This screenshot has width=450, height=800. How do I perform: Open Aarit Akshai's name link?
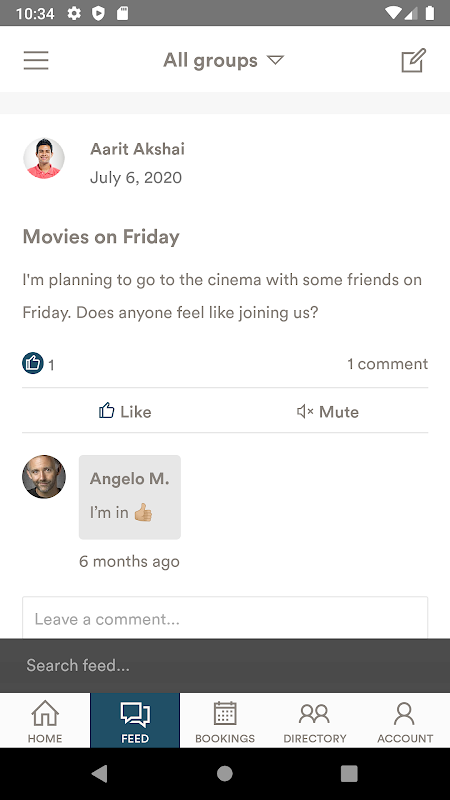tap(137, 149)
